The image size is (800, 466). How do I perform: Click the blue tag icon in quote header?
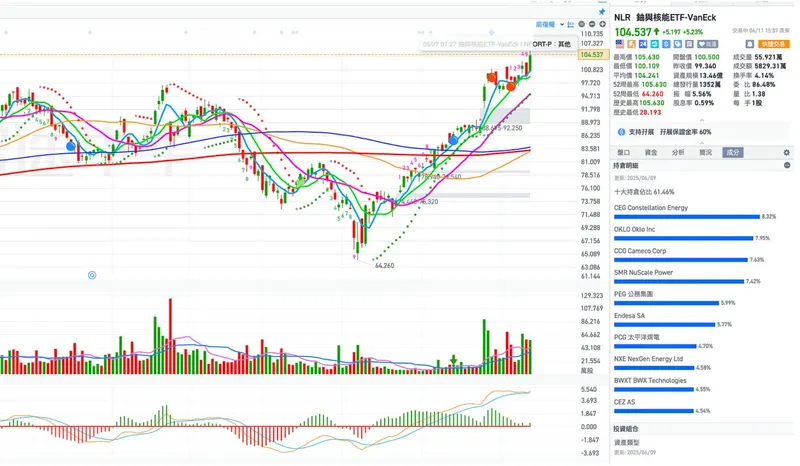[678, 44]
